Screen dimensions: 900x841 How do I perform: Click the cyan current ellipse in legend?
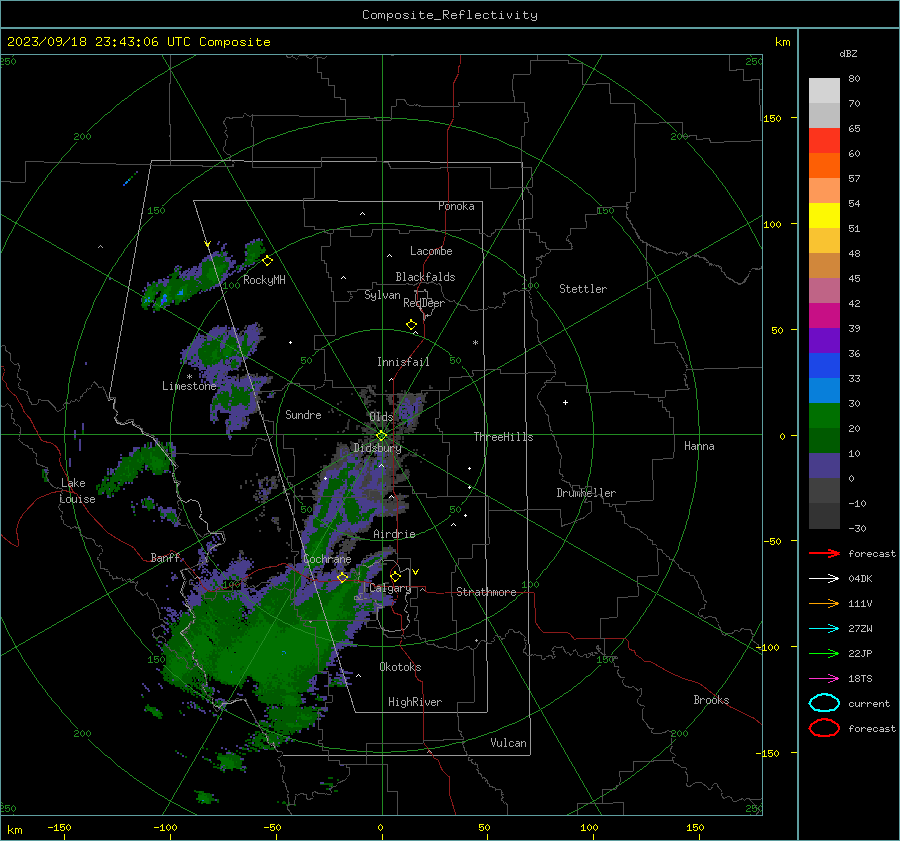pos(824,703)
